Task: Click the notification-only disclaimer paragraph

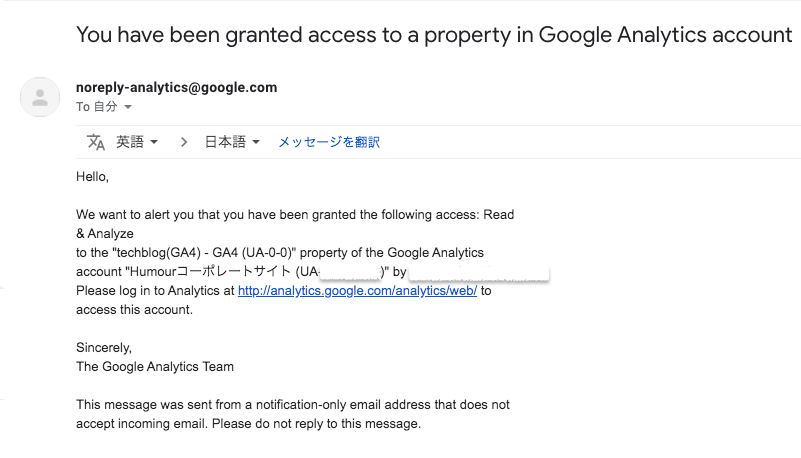Action: pos(293,414)
